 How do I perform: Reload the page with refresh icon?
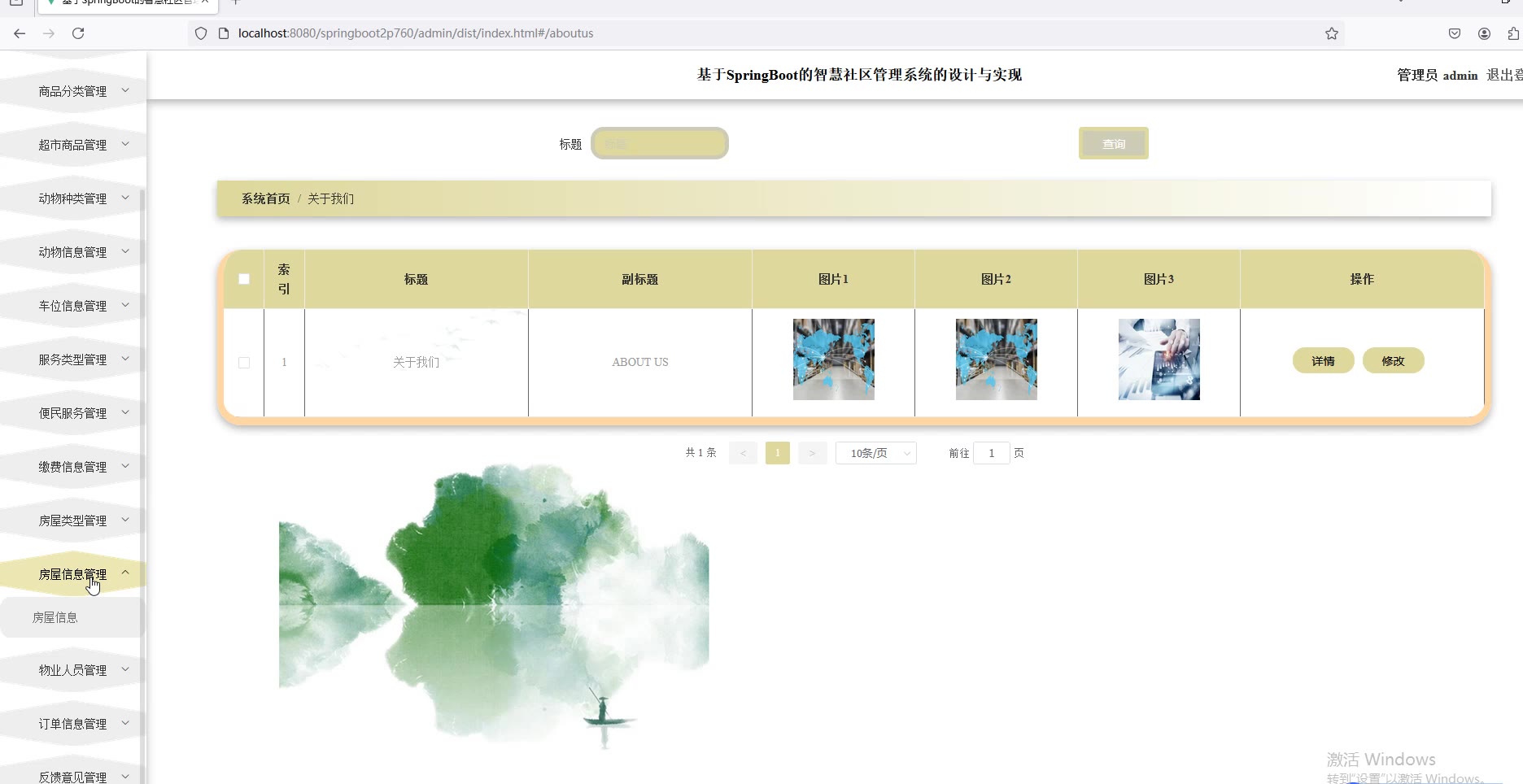78,33
